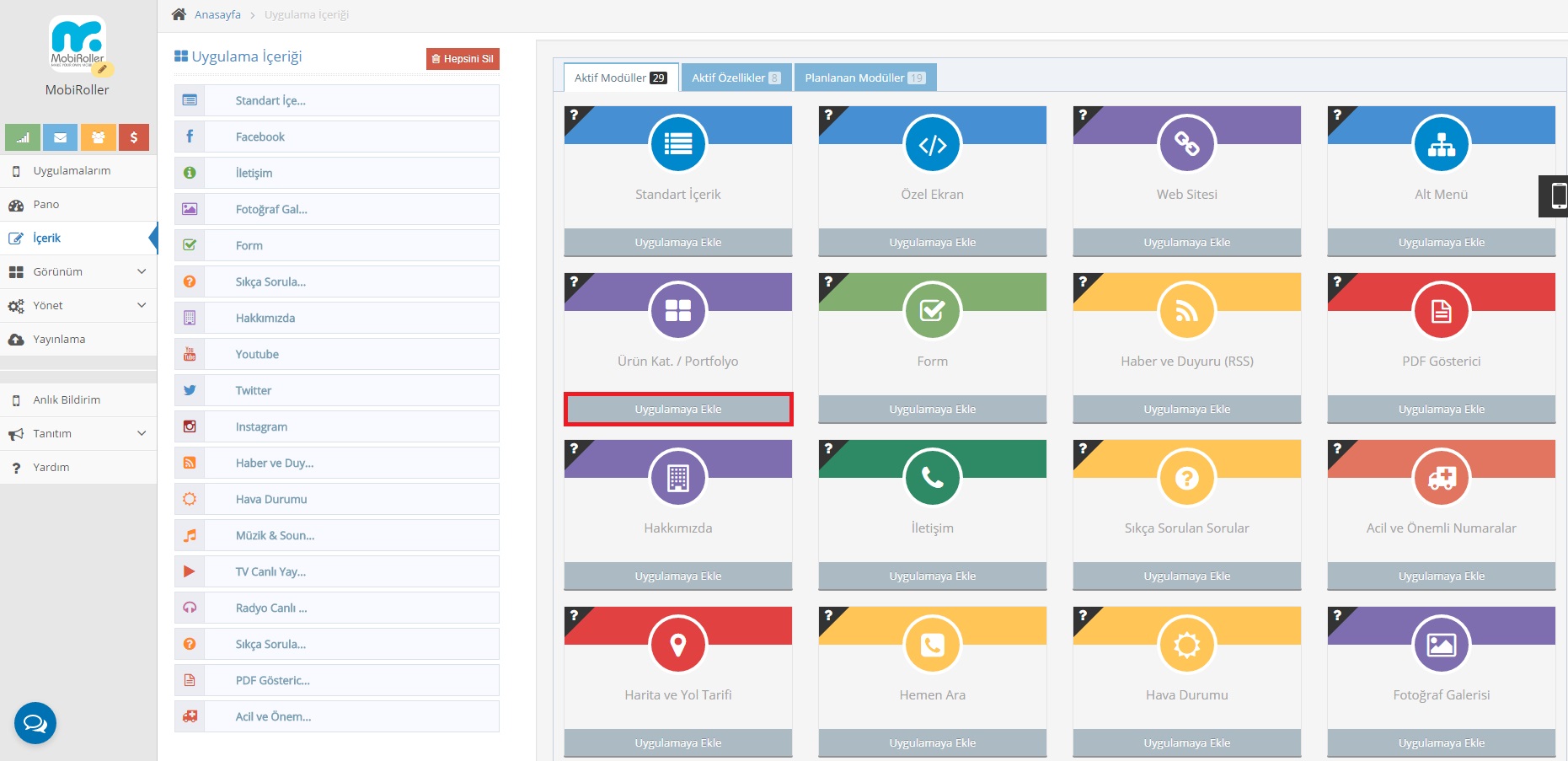
Task: Select the PDF Gösteric... row in content list
Action: click(x=337, y=680)
